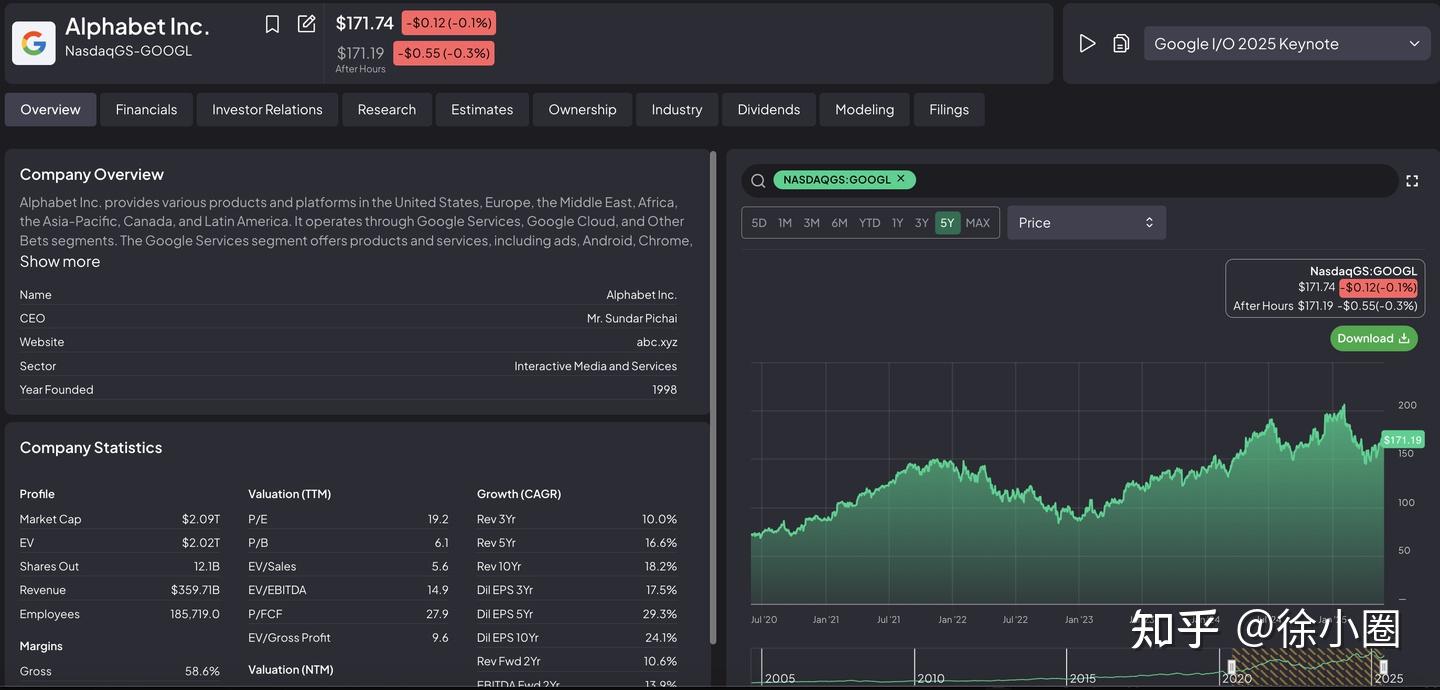Go to the Modeling tab
This screenshot has height=690, width=1440.
(x=865, y=109)
